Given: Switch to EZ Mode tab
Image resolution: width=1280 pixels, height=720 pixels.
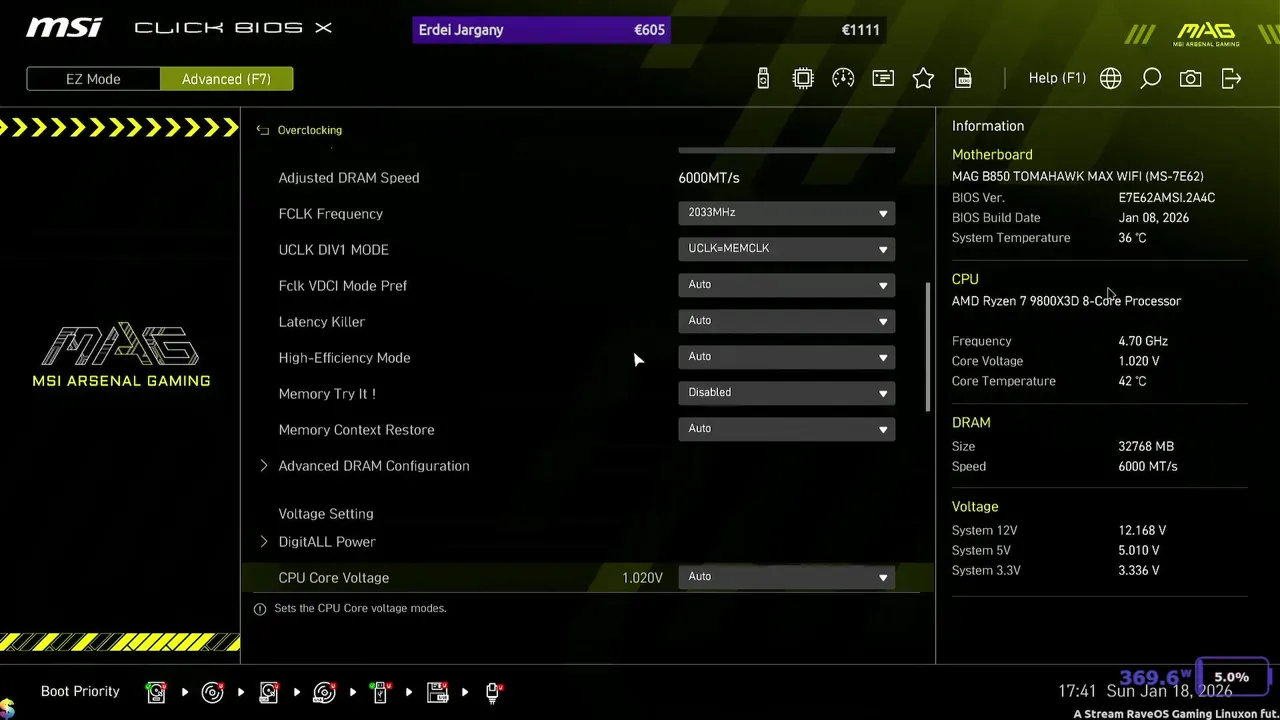Looking at the screenshot, I should coord(93,79).
